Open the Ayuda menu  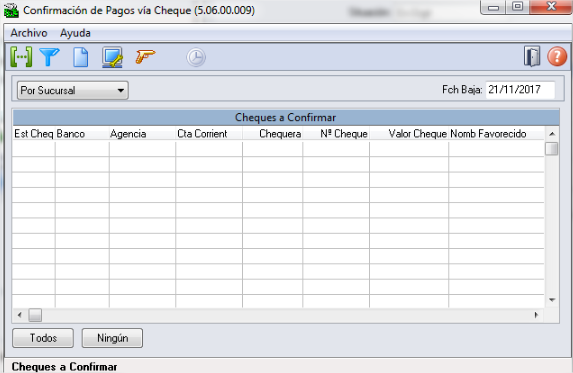click(x=75, y=33)
